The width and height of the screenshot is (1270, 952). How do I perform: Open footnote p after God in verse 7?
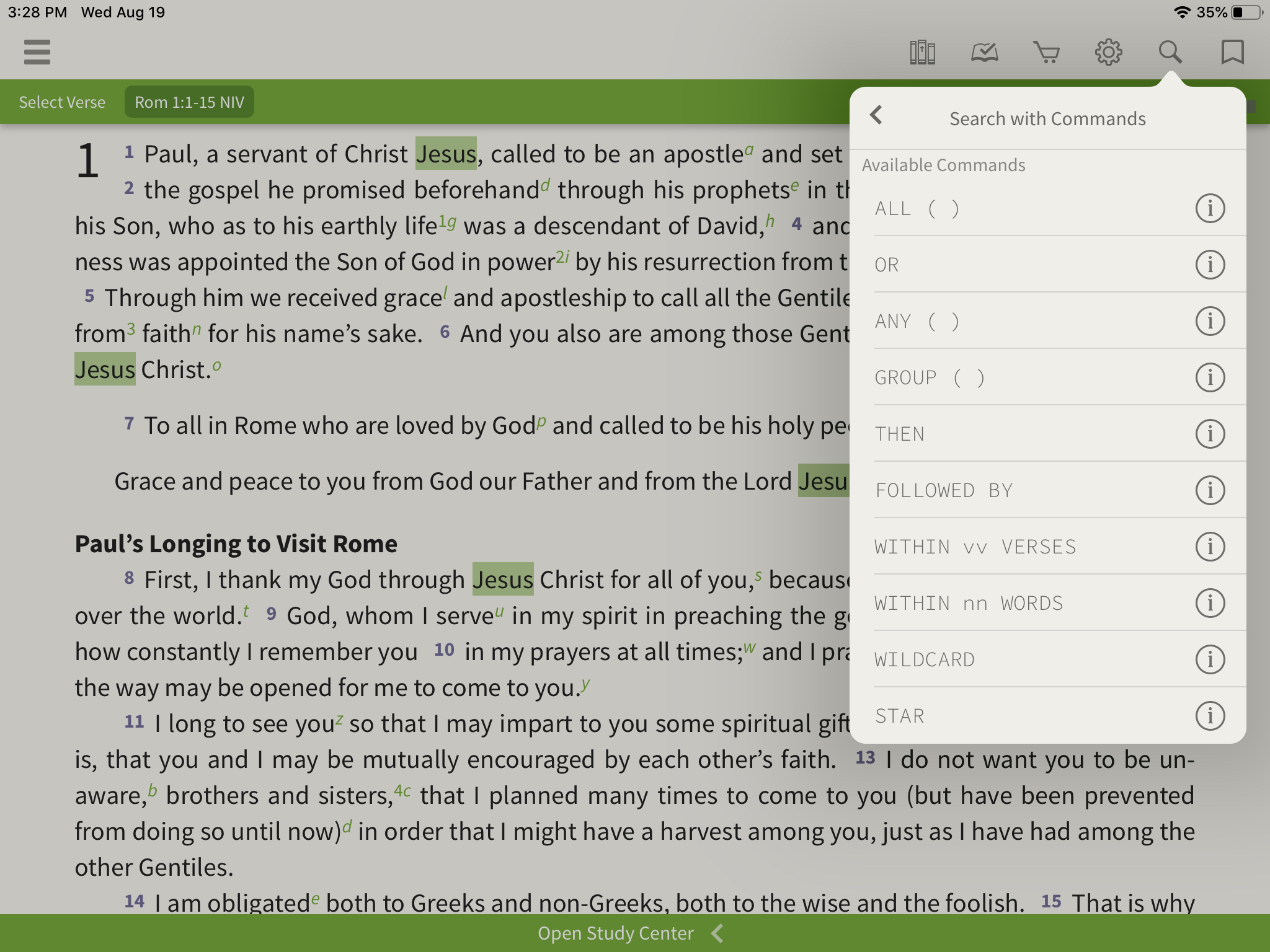pyautogui.click(x=541, y=423)
